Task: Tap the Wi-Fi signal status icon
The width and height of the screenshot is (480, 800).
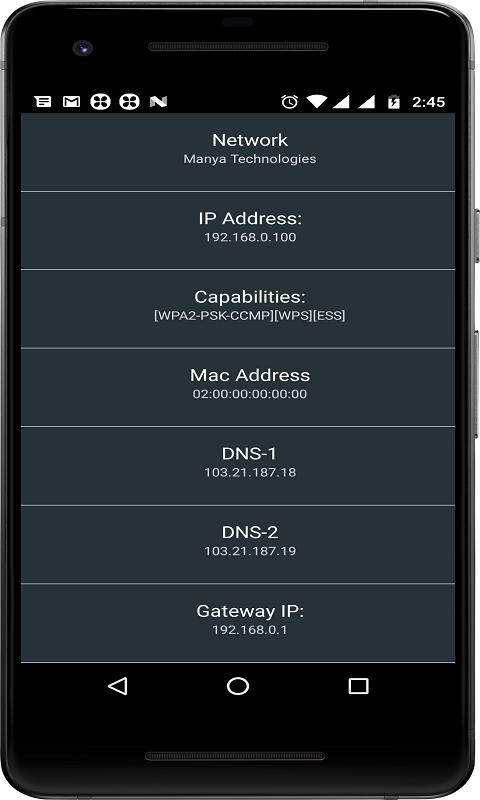Action: [x=317, y=101]
